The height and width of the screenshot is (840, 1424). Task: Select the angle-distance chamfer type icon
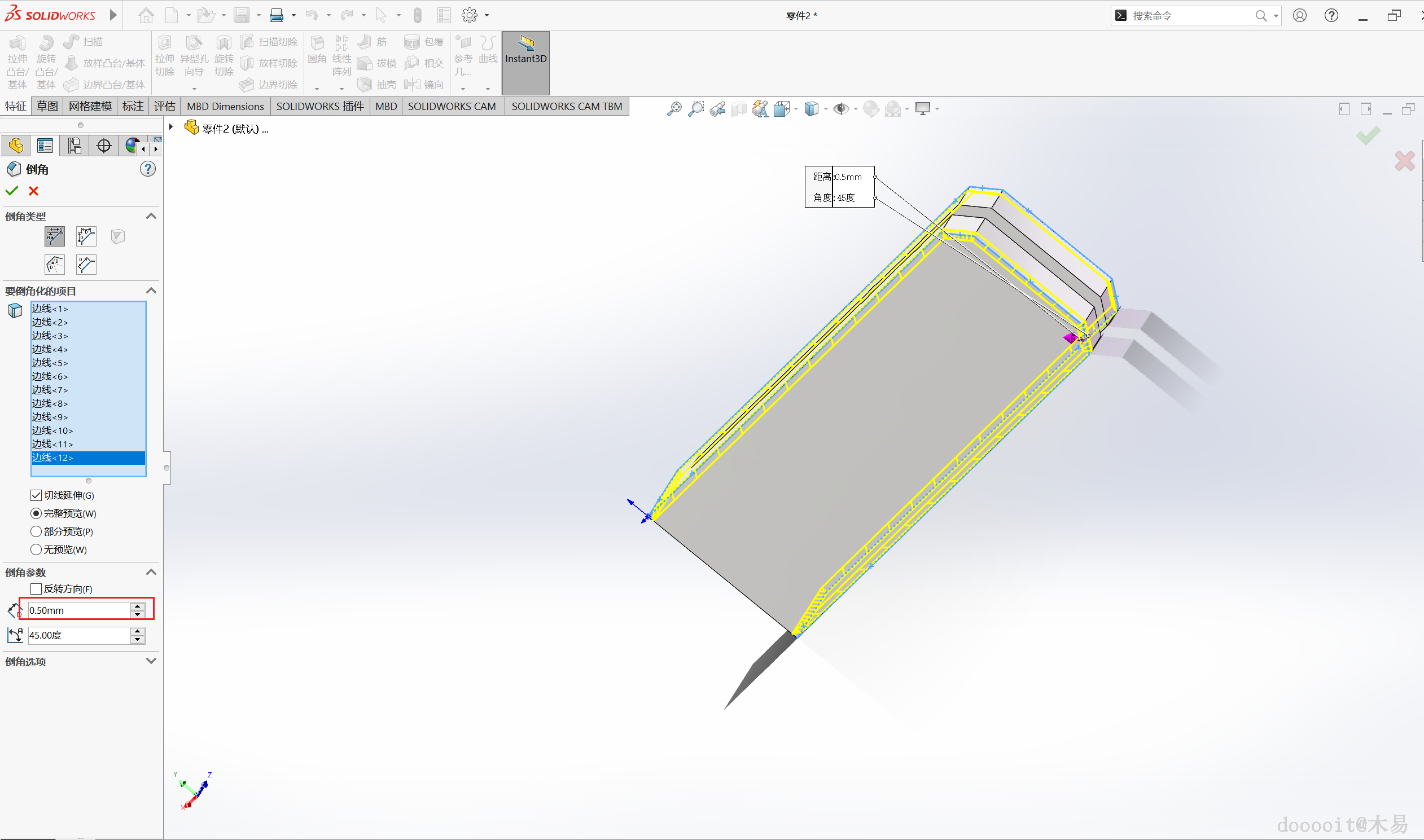55,236
